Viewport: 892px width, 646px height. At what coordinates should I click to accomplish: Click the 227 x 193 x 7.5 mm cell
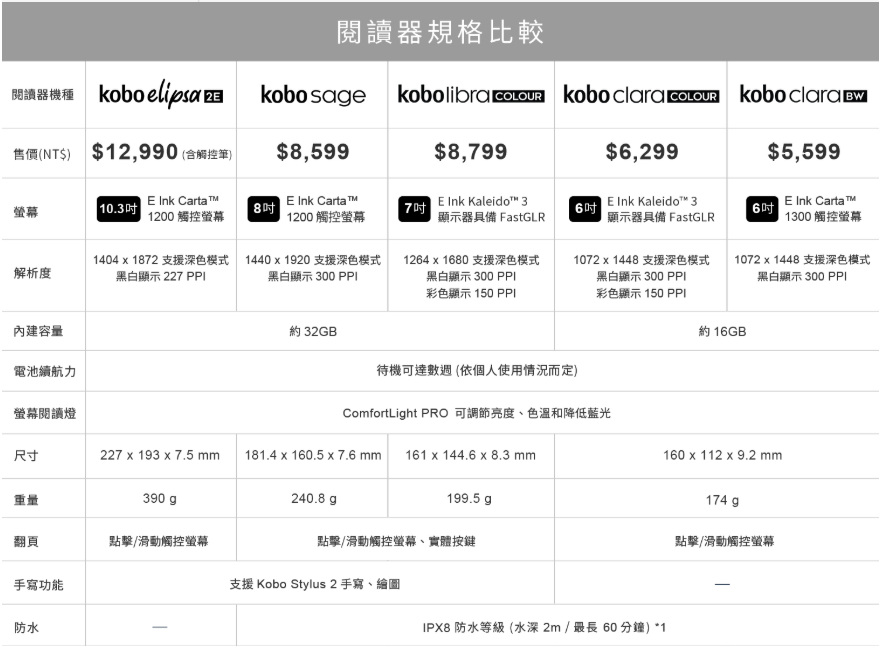(160, 455)
